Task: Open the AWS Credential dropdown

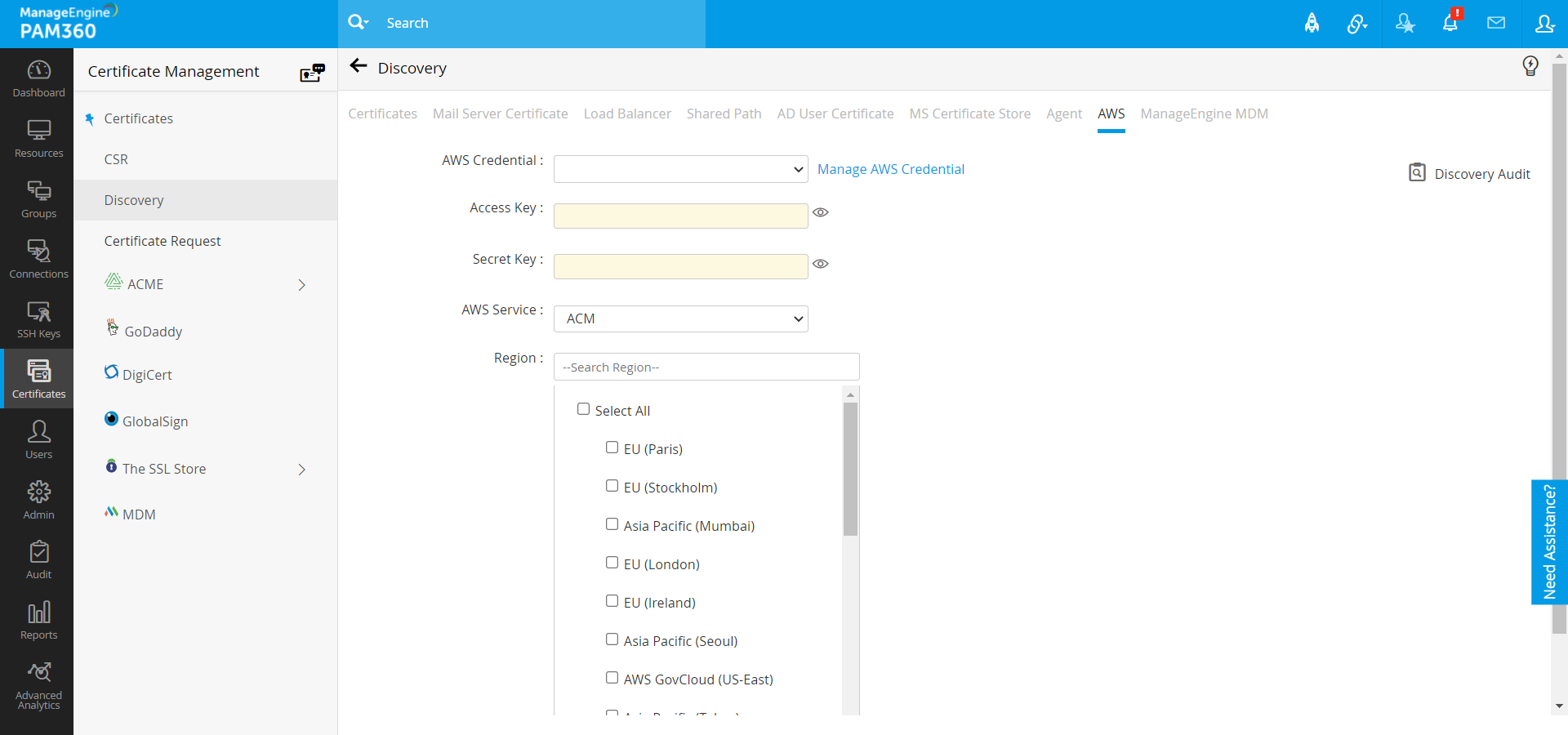Action: (x=680, y=169)
